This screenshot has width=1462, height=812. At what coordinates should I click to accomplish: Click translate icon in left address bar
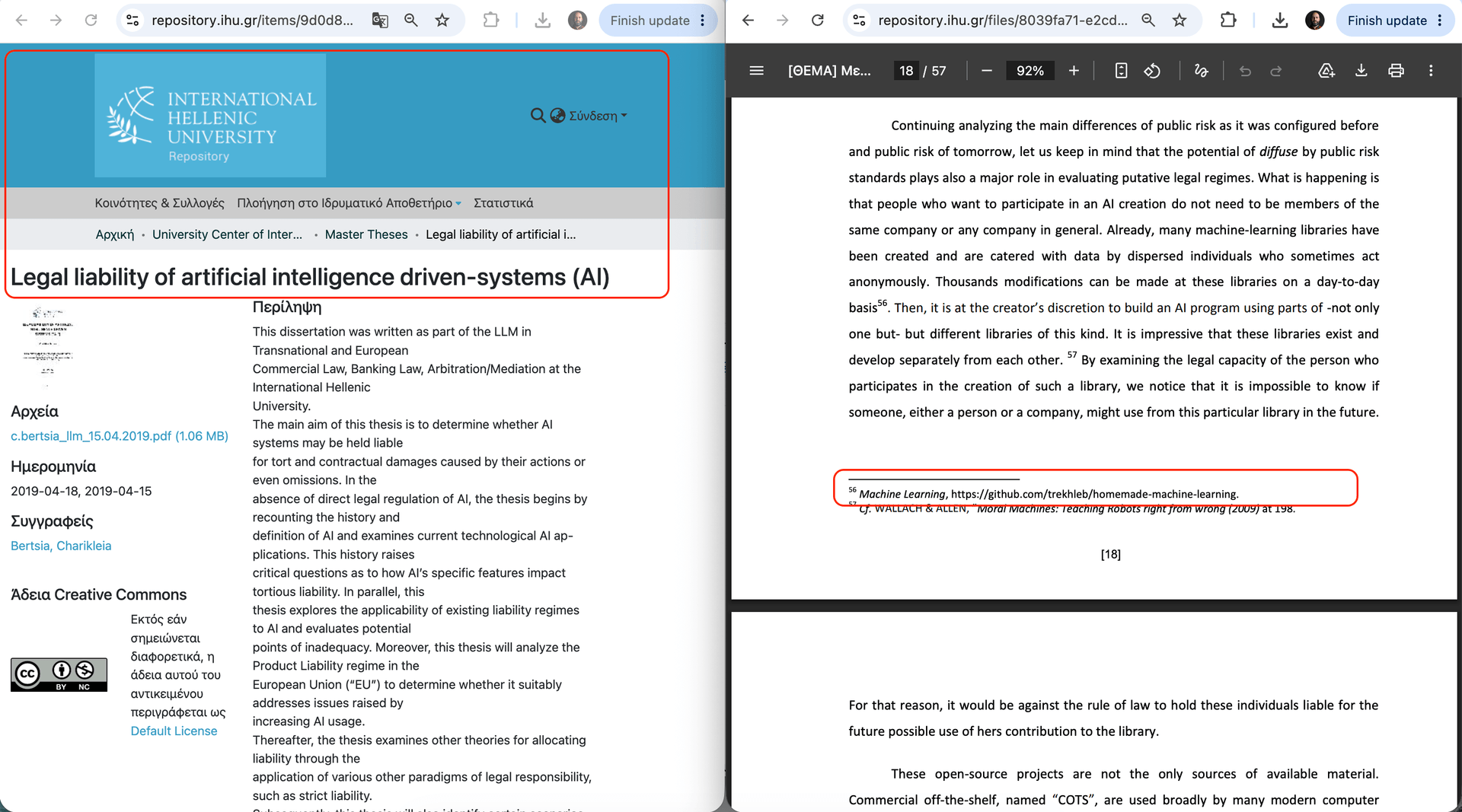[380, 21]
